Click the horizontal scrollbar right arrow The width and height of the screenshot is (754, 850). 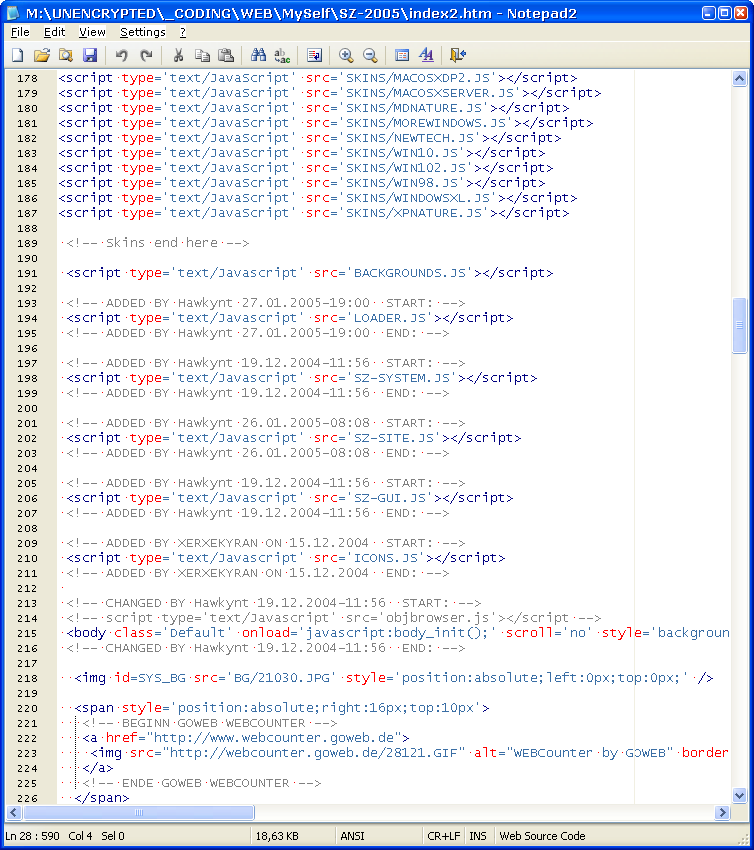tap(721, 812)
